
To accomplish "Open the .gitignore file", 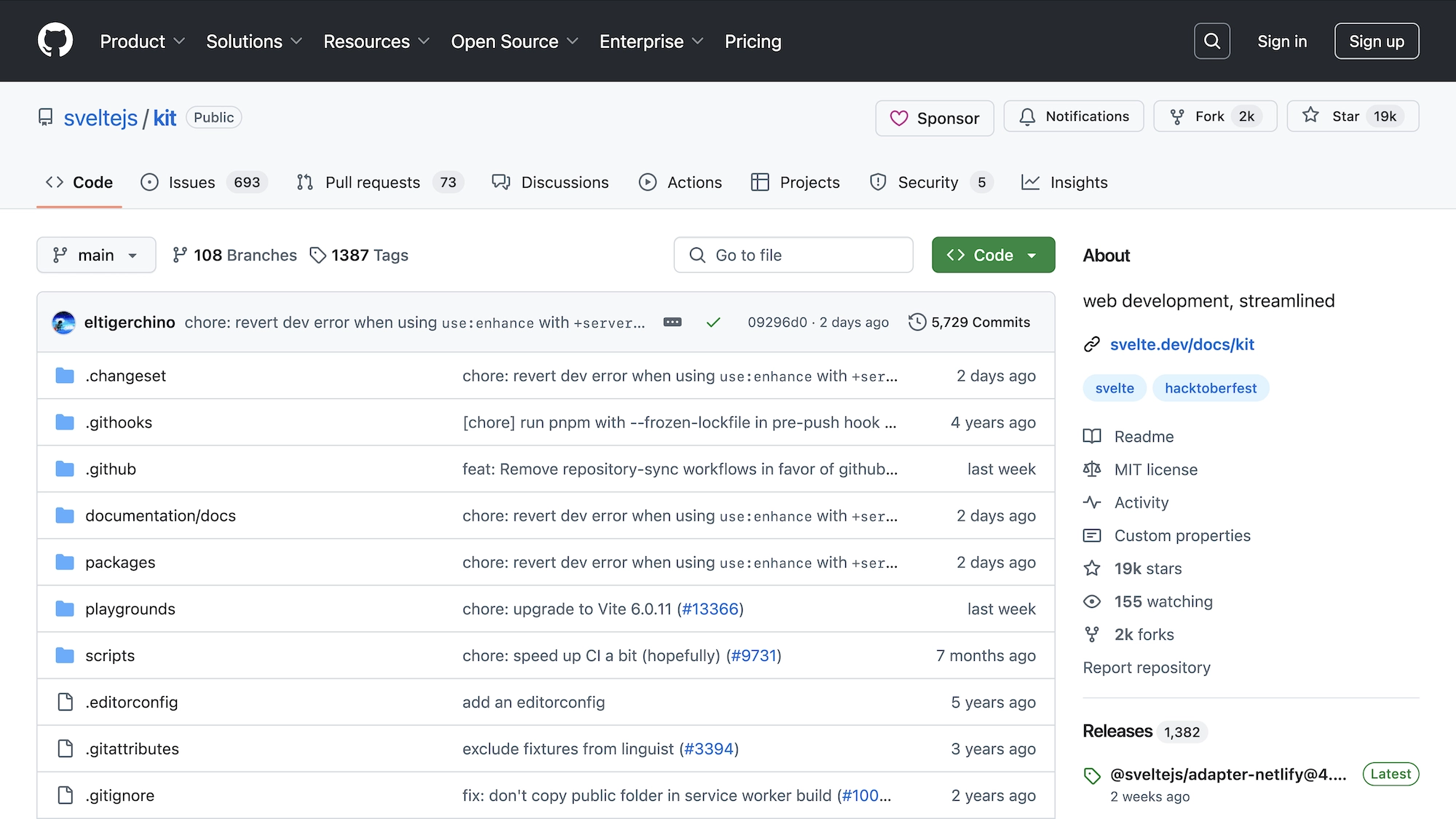I will coord(120,795).
